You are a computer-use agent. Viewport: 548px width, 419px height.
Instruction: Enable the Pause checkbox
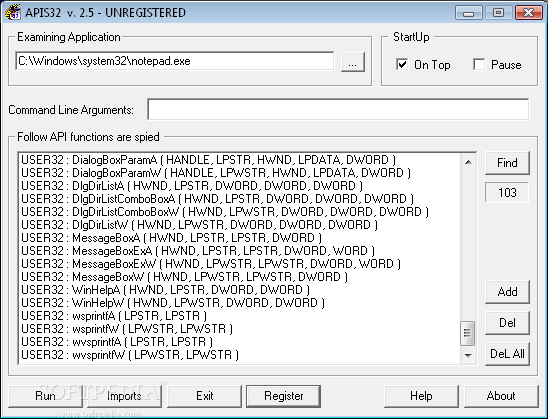coord(479,64)
